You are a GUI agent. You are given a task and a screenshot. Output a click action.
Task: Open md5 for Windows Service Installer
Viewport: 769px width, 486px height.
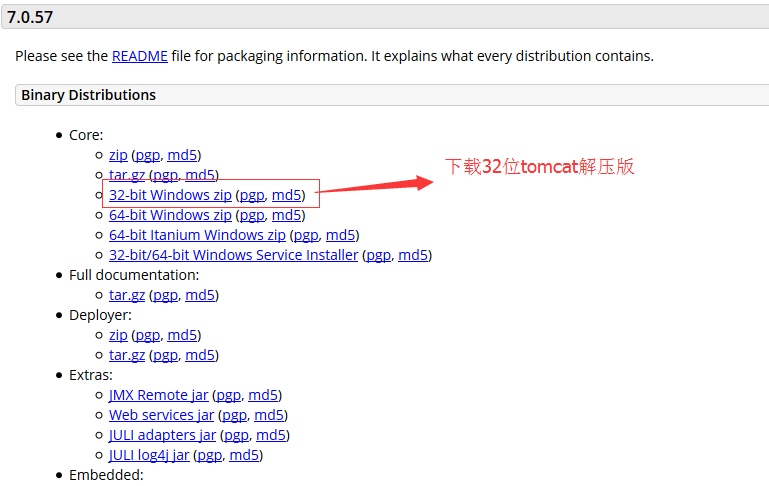(x=413, y=256)
